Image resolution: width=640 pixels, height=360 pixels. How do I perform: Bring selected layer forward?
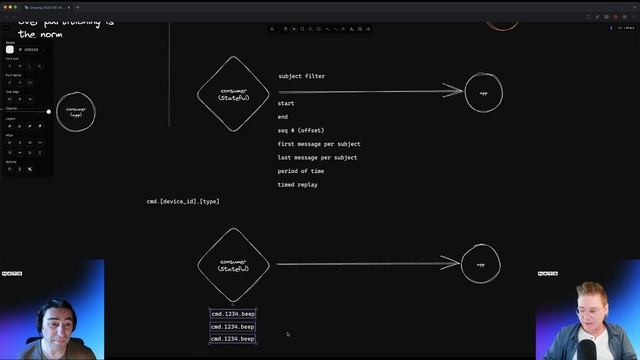tap(30, 126)
